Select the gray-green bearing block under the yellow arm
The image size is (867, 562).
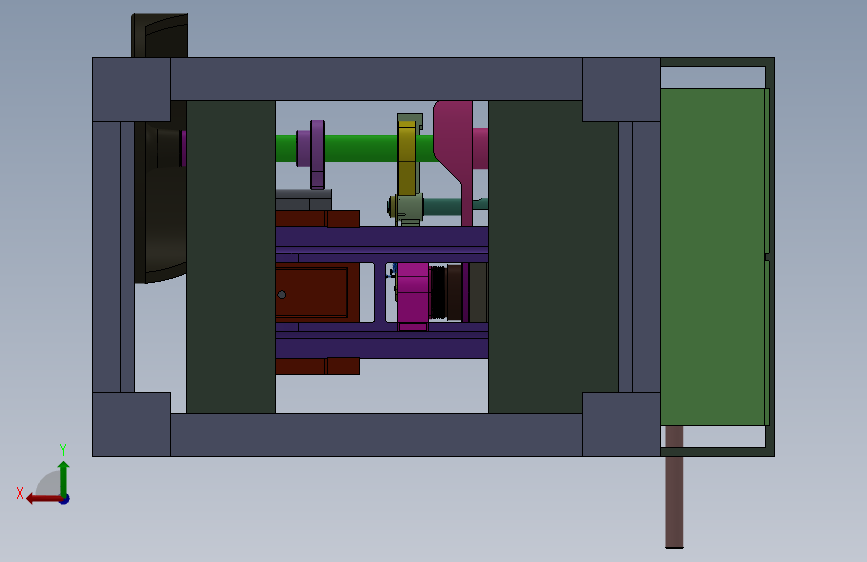click(409, 208)
